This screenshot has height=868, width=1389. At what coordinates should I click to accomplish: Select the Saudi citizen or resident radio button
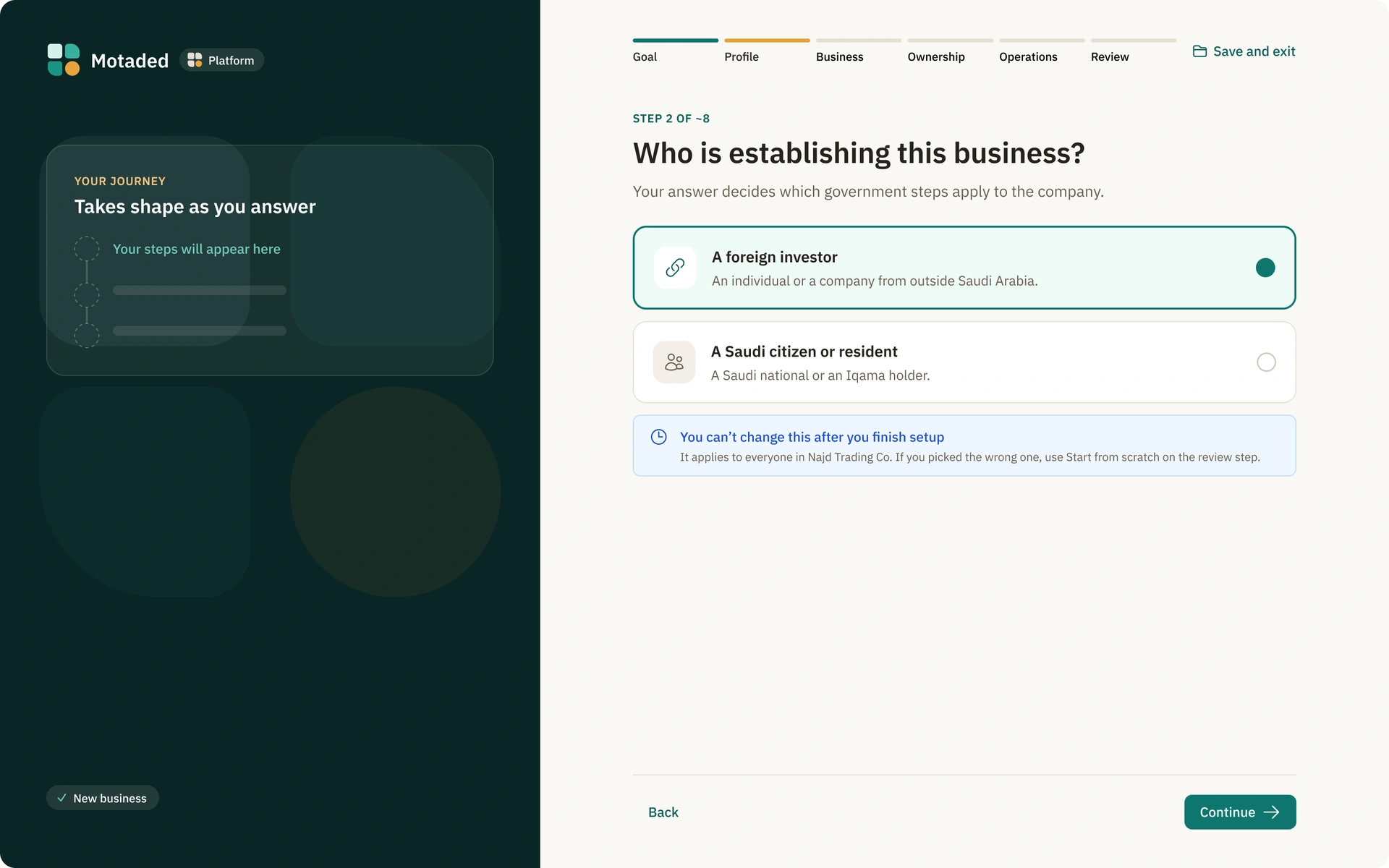[x=1266, y=362]
